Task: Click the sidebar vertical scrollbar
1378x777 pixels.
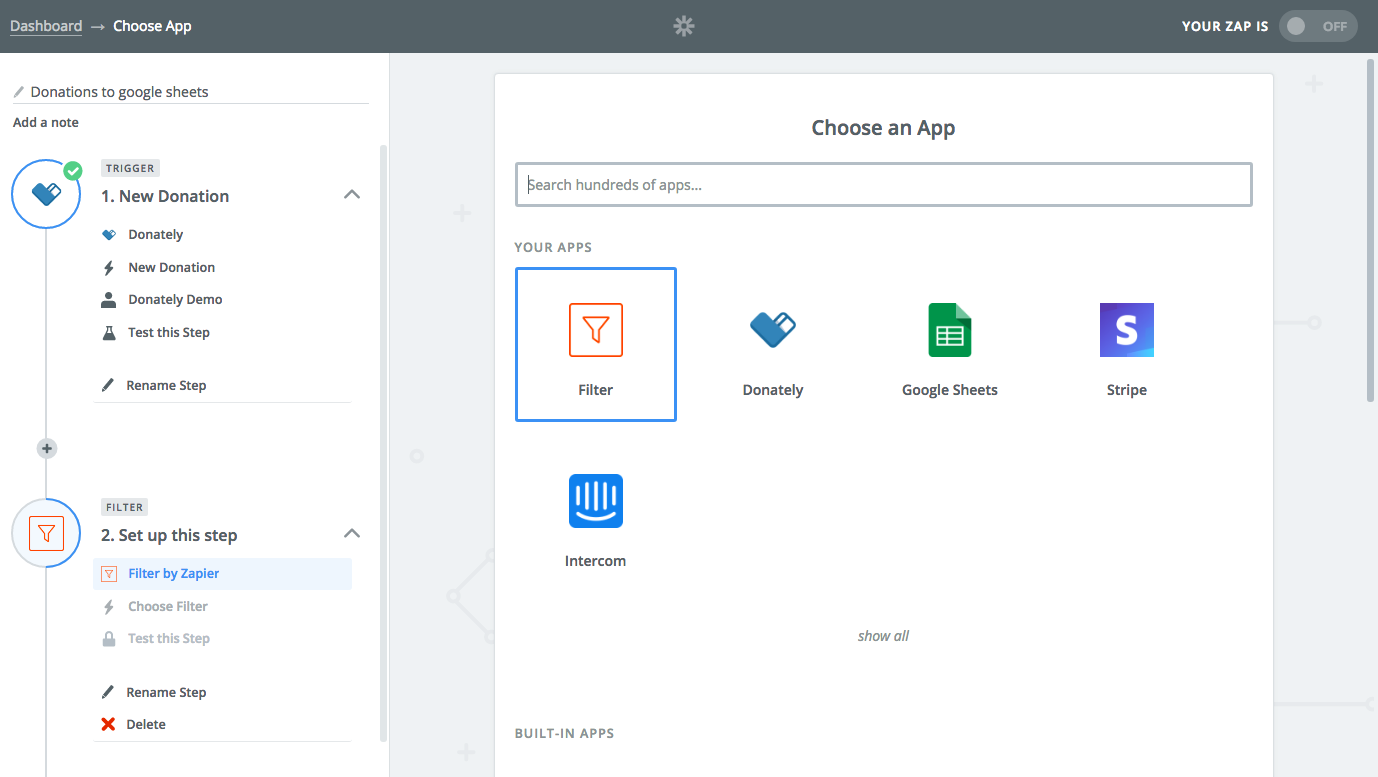Action: pyautogui.click(x=384, y=443)
